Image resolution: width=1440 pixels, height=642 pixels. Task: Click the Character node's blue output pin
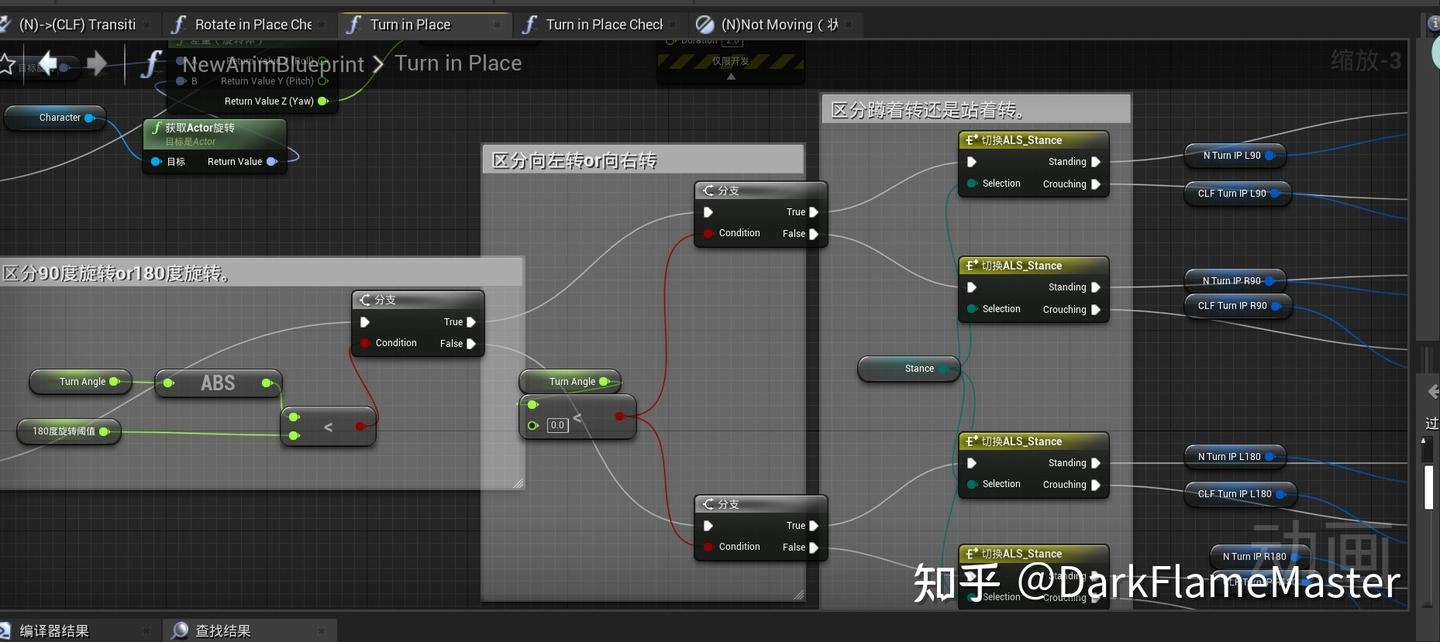89,118
